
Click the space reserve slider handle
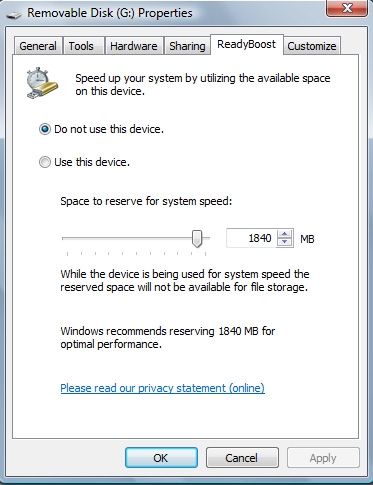click(197, 238)
